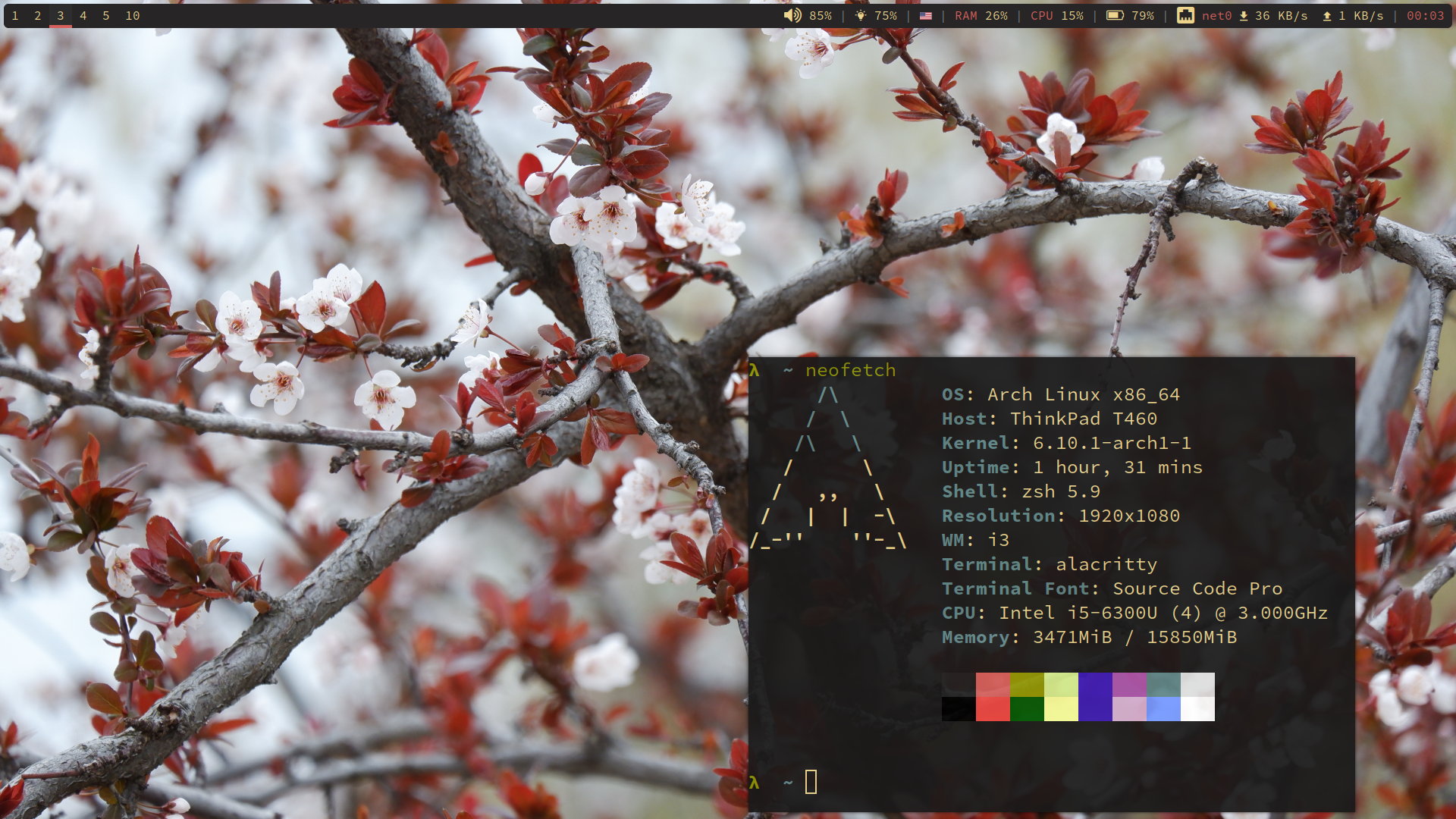Image resolution: width=1456 pixels, height=819 pixels.
Task: Click the Resolution: 1920x1080 line
Action: pyautogui.click(x=1061, y=516)
